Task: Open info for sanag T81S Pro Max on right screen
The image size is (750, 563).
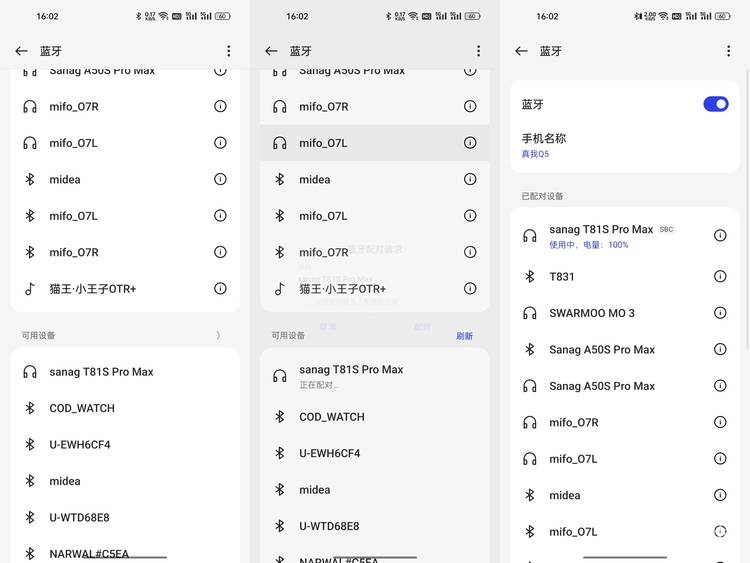Action: point(720,235)
